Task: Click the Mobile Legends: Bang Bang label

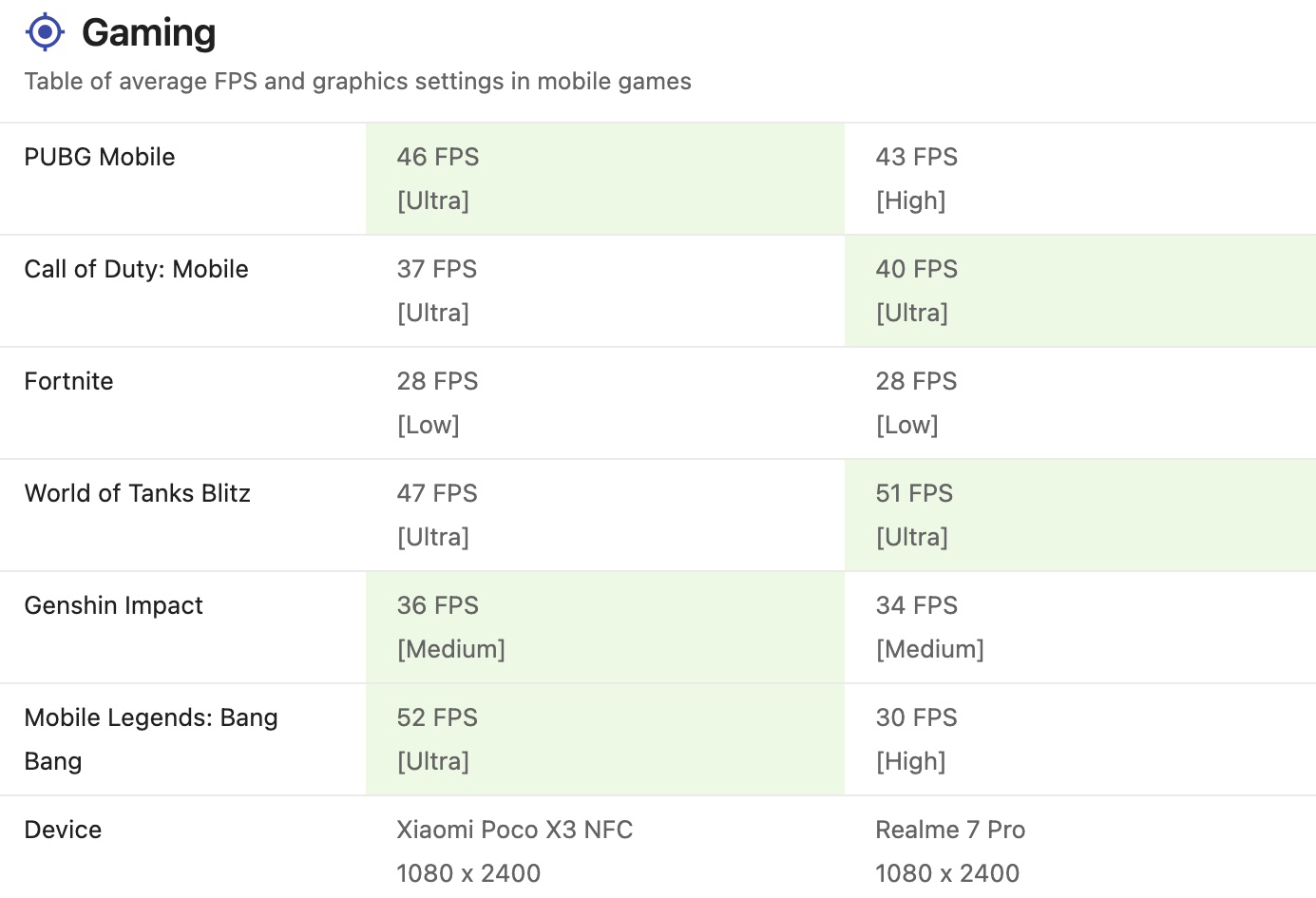Action: pos(151,739)
